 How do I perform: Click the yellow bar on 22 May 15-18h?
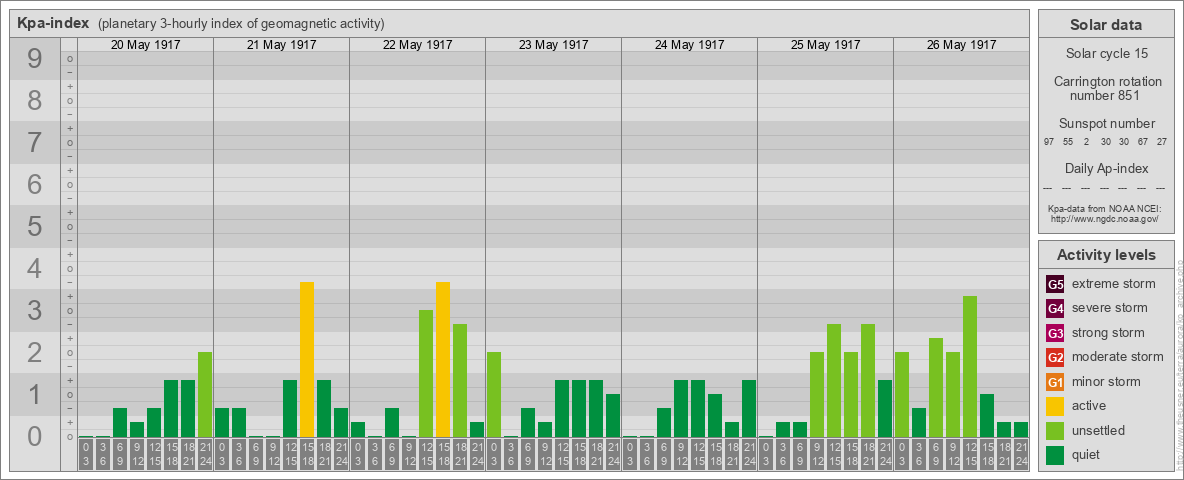click(442, 359)
